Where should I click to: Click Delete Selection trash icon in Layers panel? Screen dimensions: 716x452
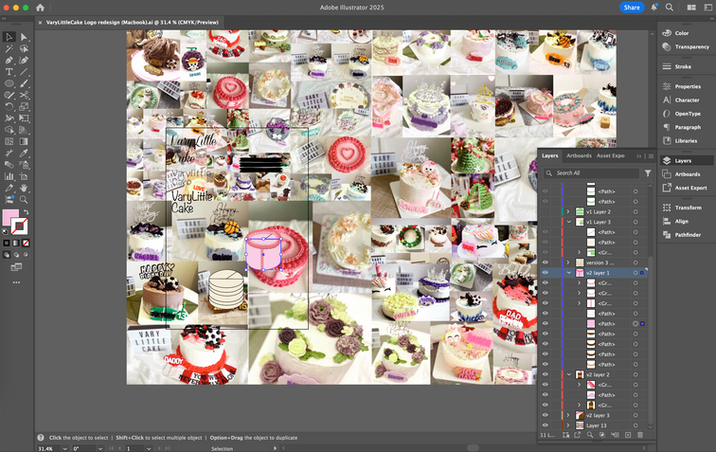(640, 435)
